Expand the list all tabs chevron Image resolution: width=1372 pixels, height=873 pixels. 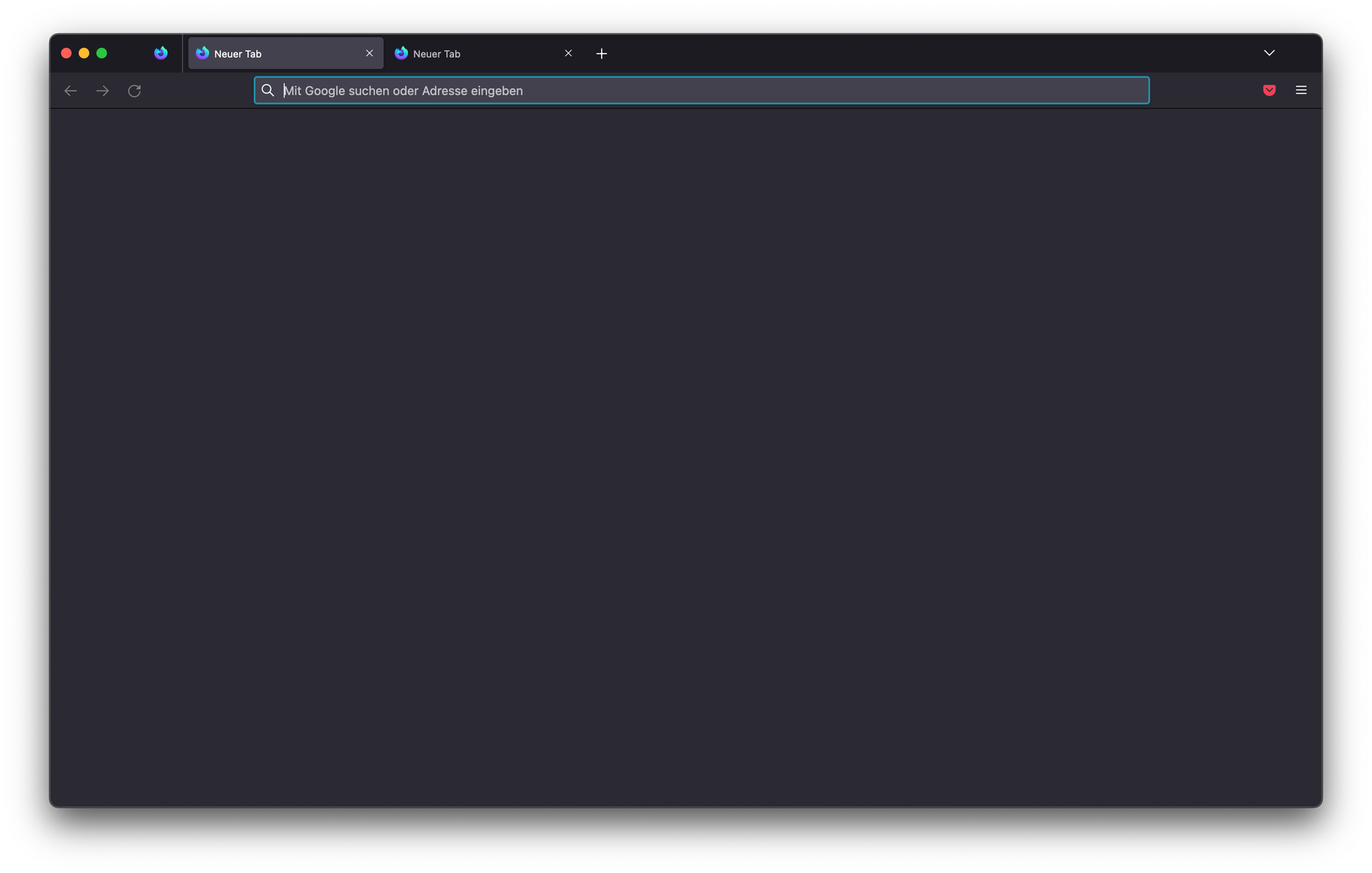click(1269, 53)
